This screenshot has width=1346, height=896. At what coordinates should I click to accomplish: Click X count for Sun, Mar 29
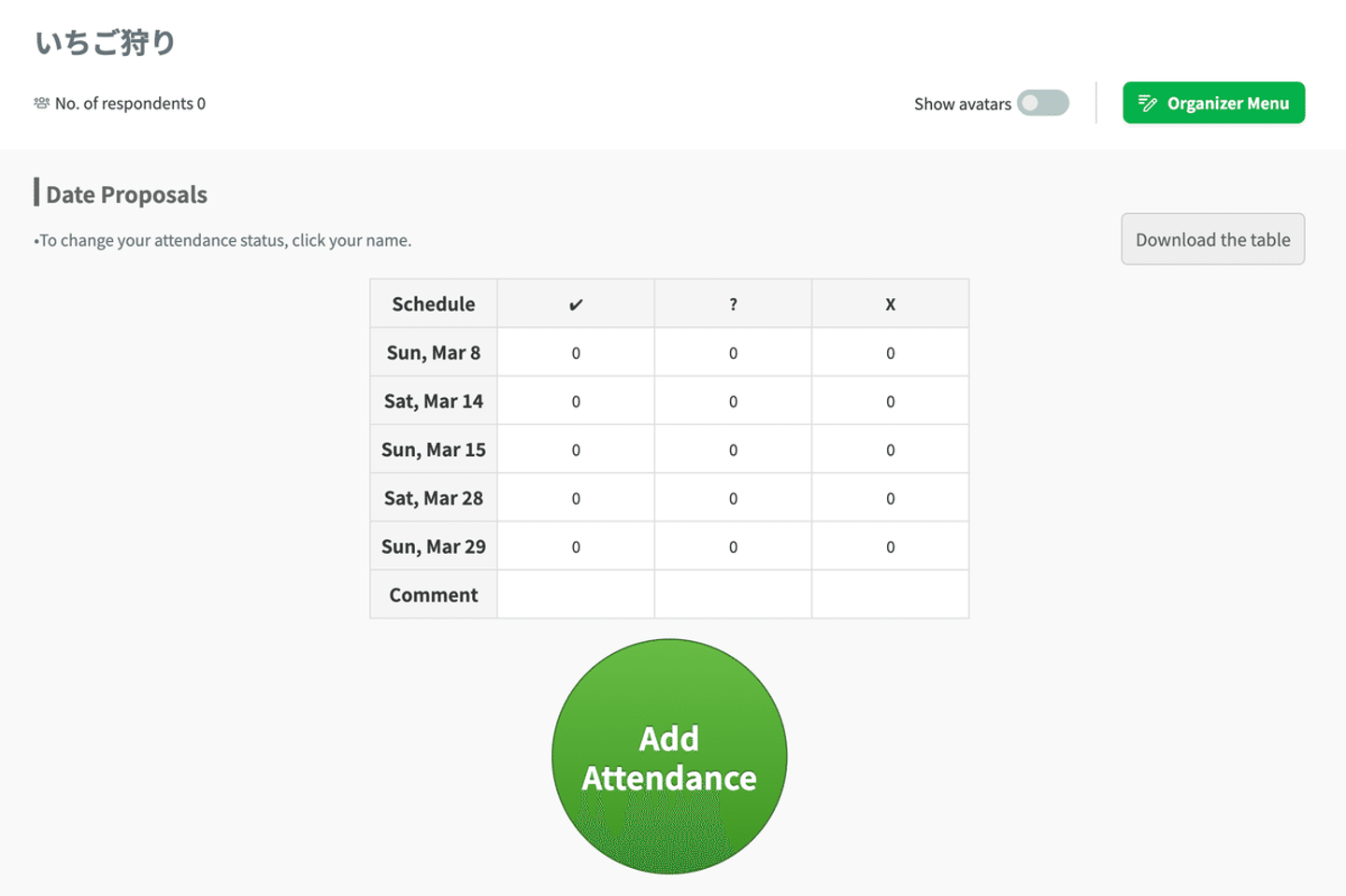tap(890, 548)
